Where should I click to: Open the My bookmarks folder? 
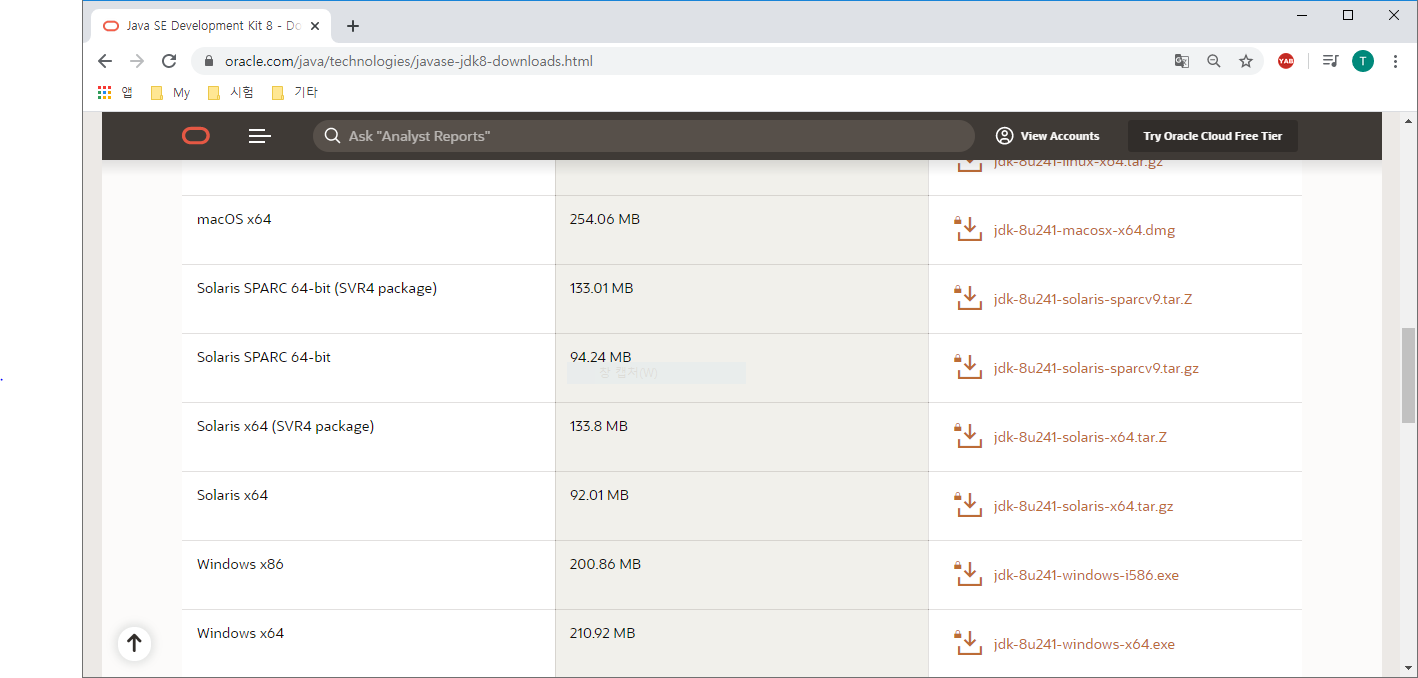[x=170, y=92]
